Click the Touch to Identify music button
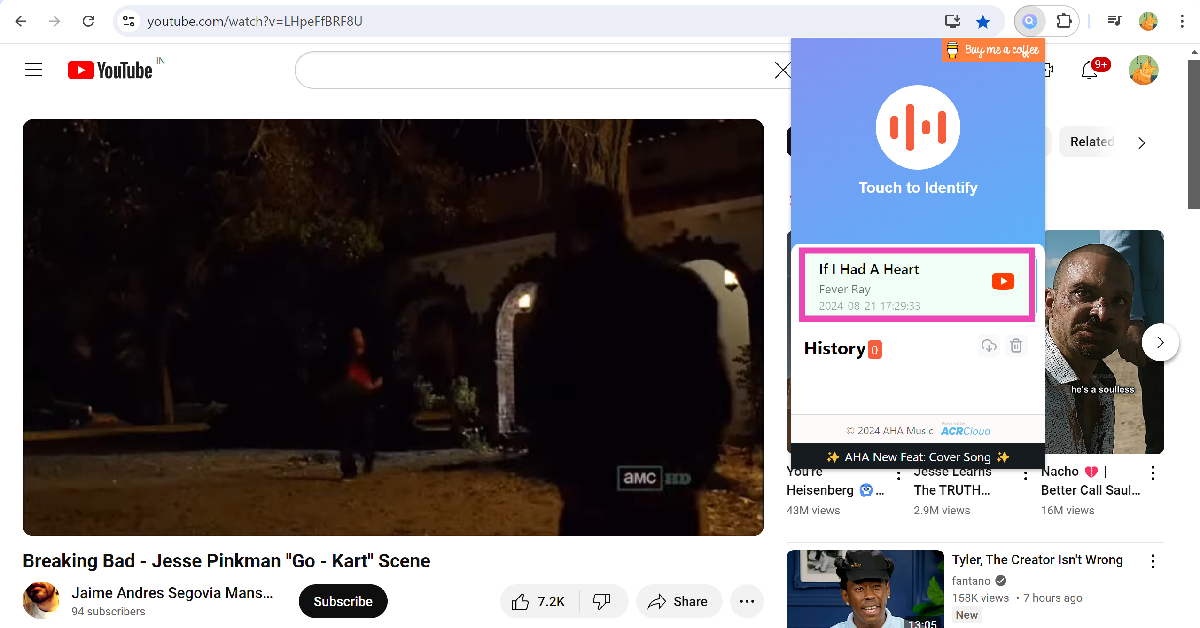 tap(917, 127)
